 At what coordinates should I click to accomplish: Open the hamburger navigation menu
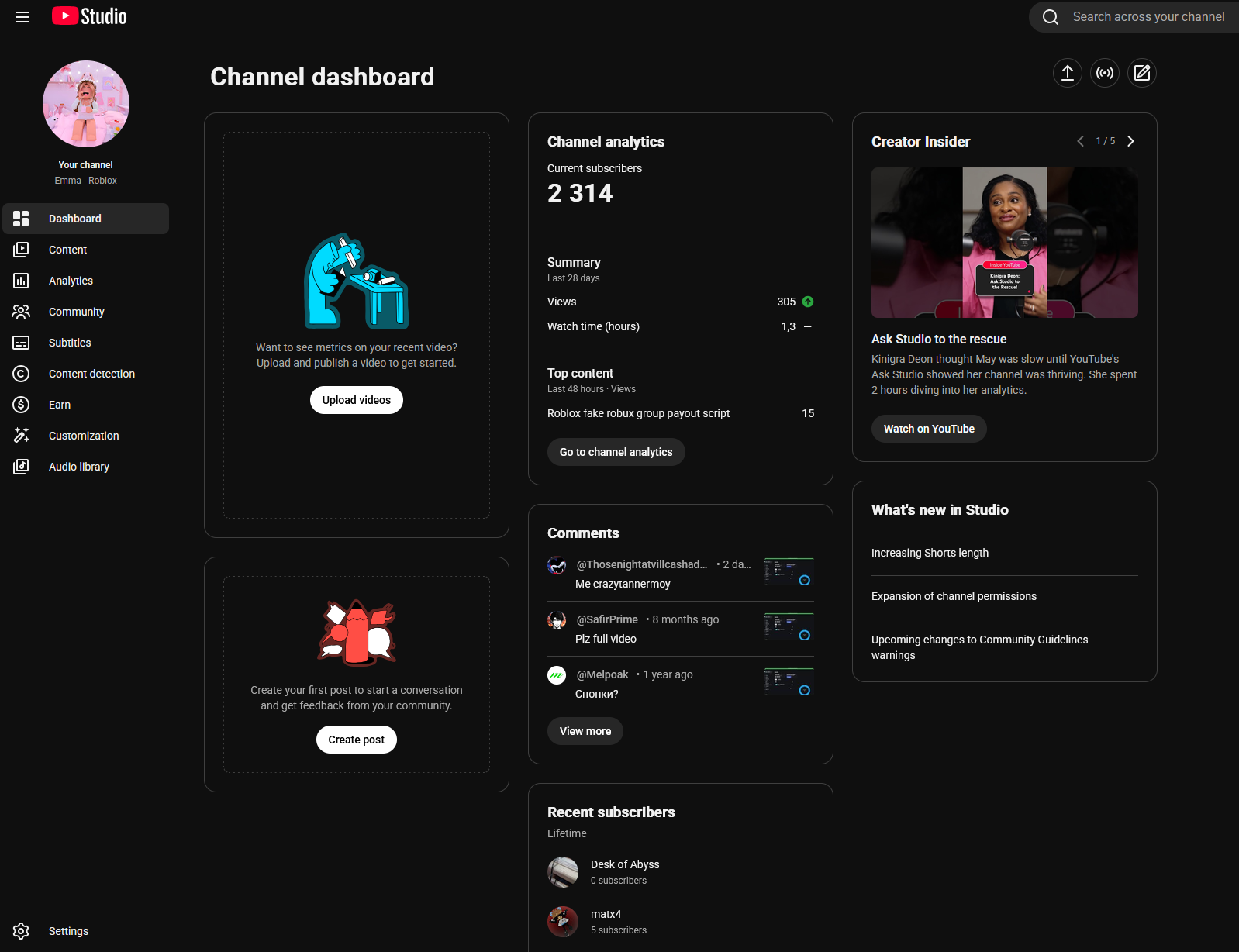[22, 17]
